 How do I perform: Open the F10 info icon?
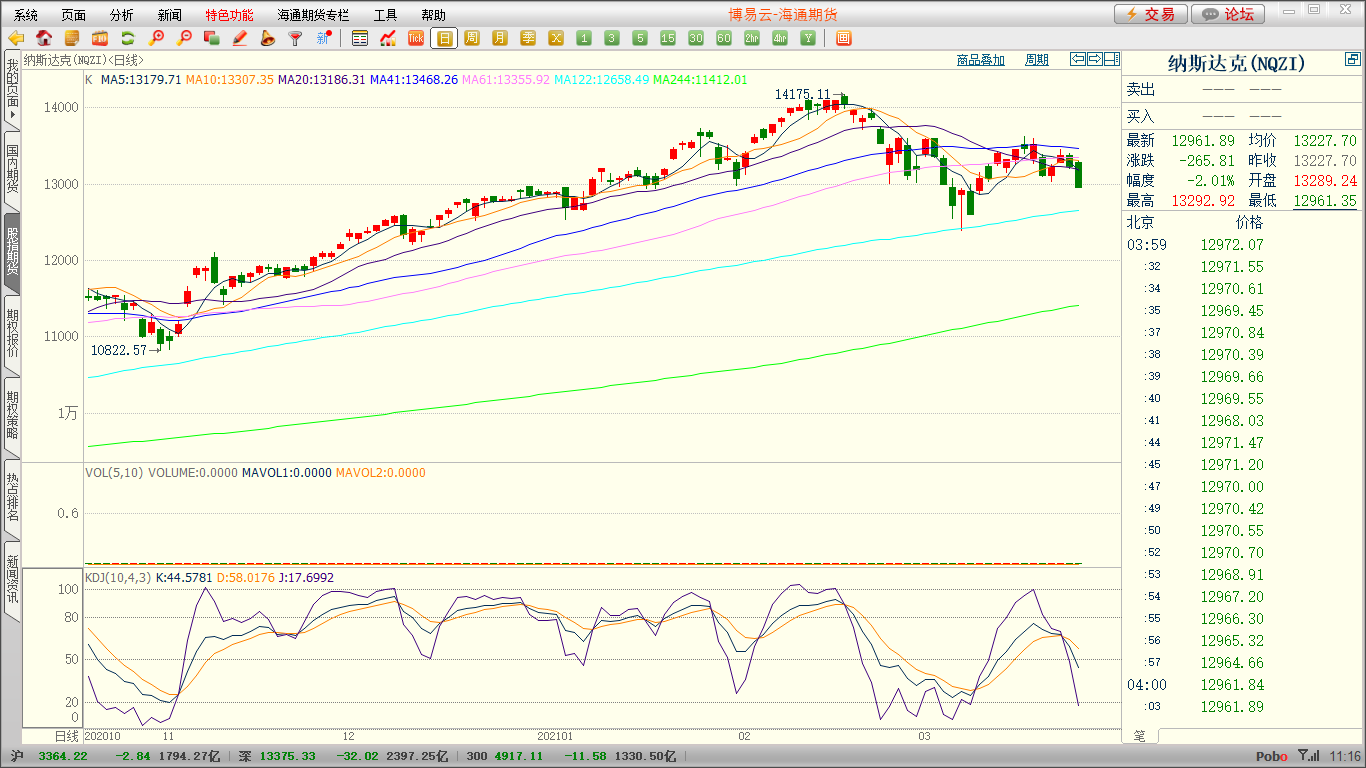pos(100,38)
